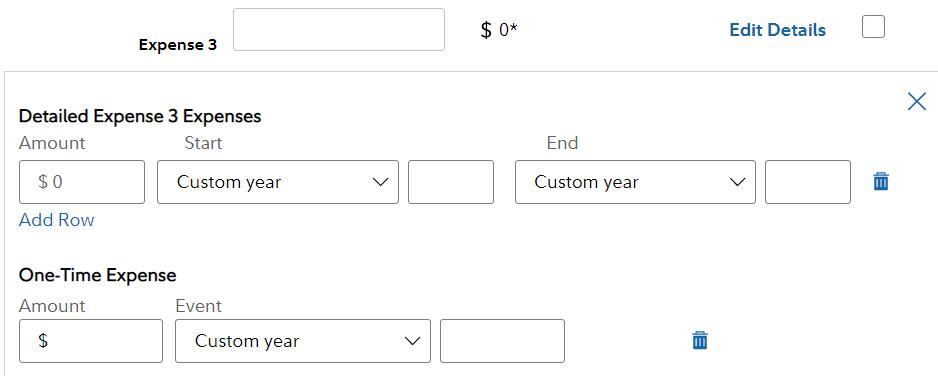Focus the Start year text box
Viewport: 938px width, 376px height.
point(451,182)
